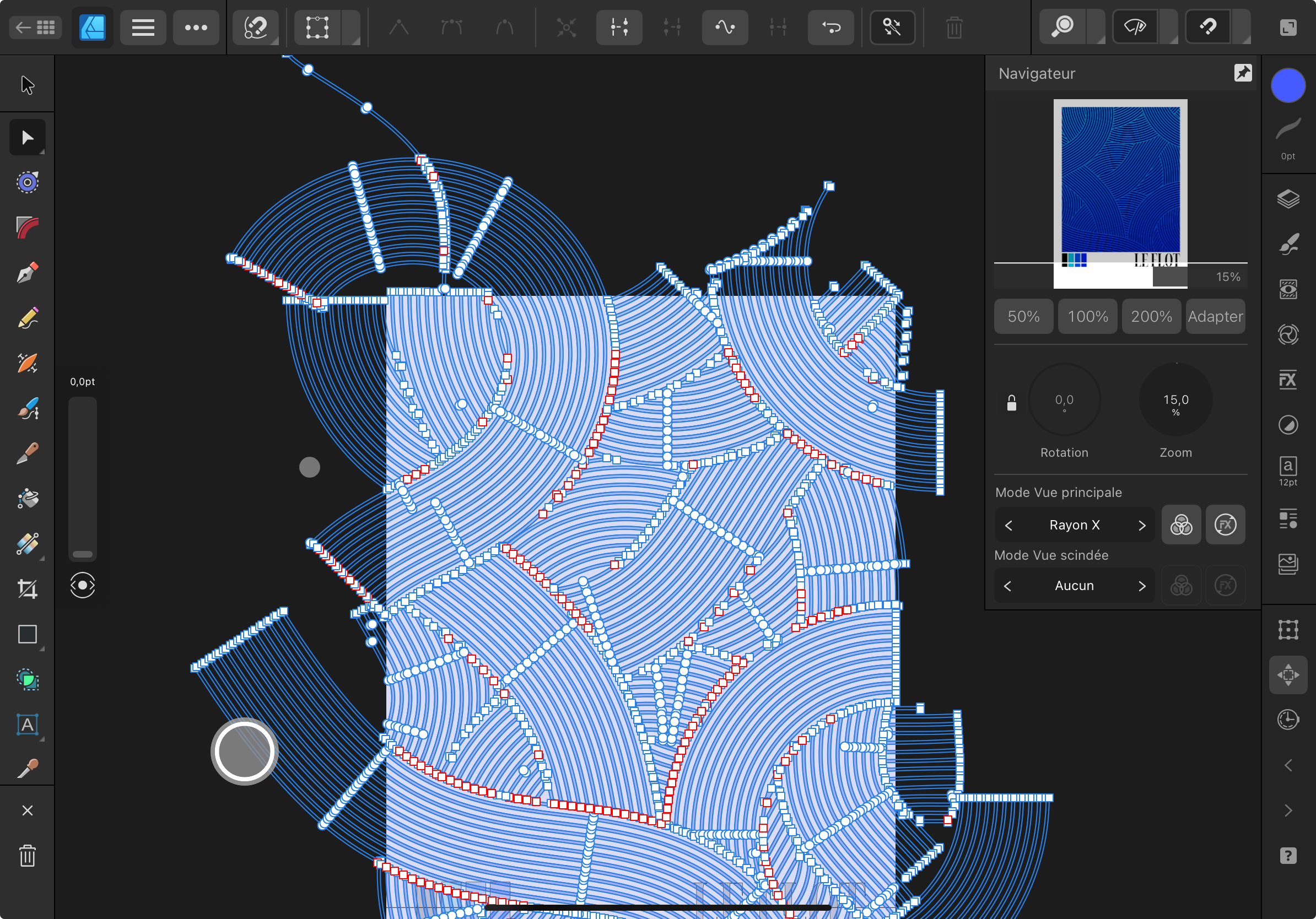Viewport: 1316px width, 919px height.
Task: Set zoom to 50%
Action: [x=1023, y=316]
